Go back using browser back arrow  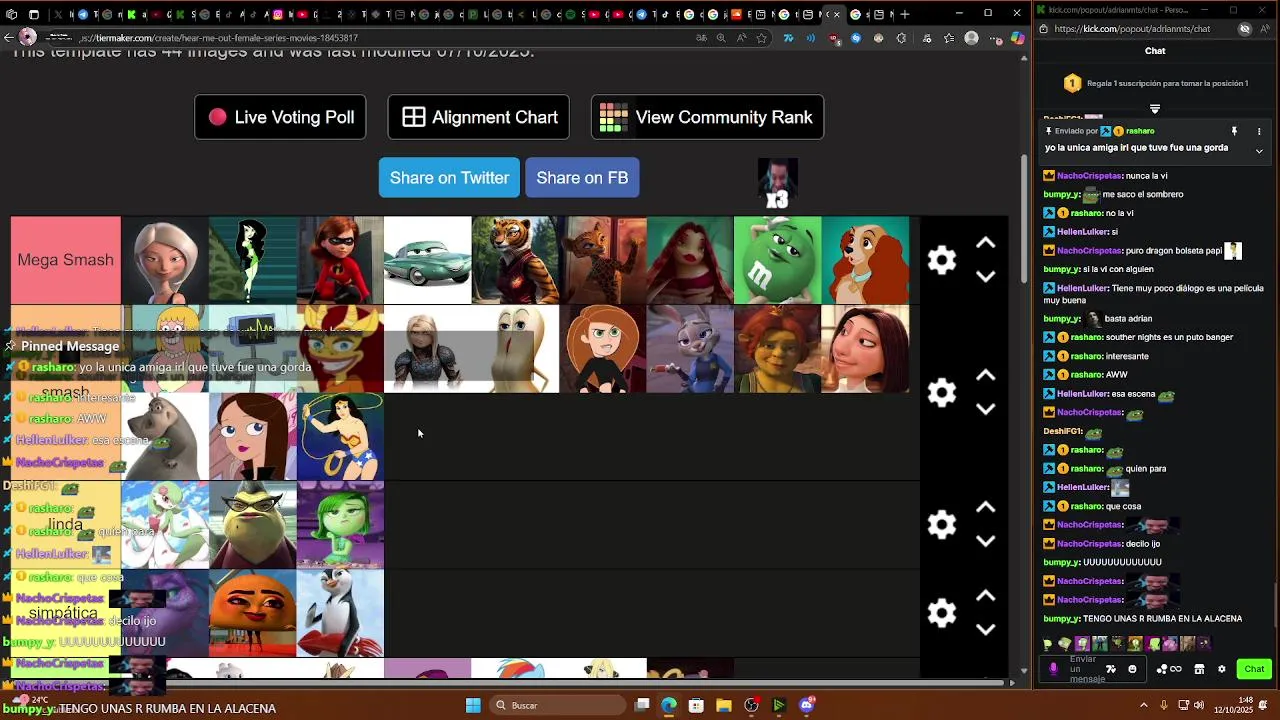coord(9,38)
